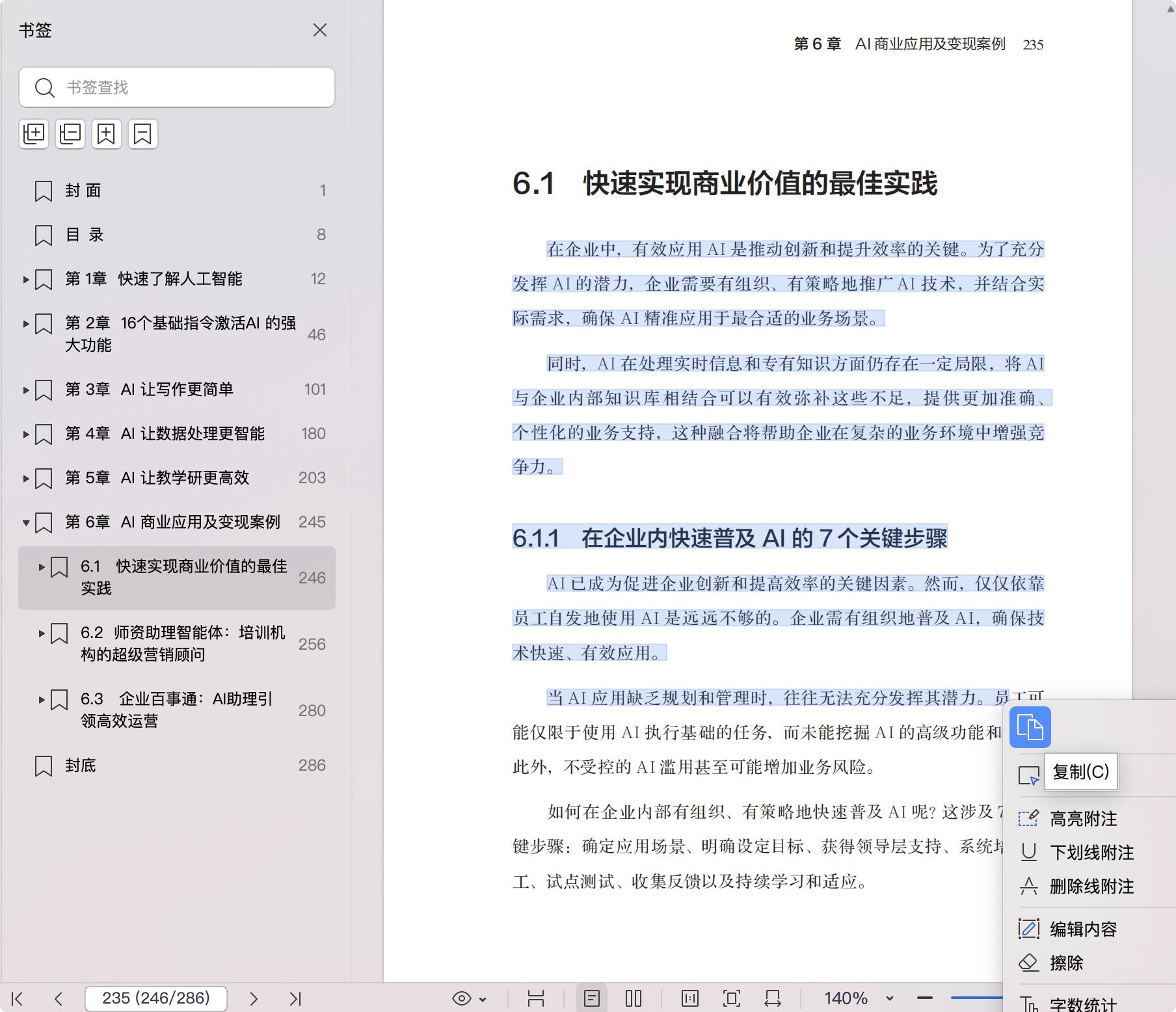
Task: Expand the 6.1 快速实现商业价值 bookmark
Action: point(42,567)
